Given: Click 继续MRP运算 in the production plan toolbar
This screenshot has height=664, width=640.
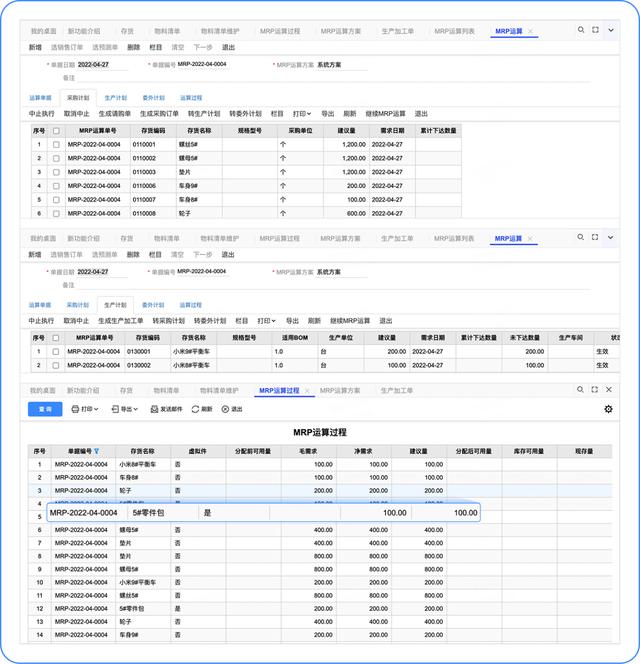Looking at the screenshot, I should pyautogui.click(x=350, y=321).
